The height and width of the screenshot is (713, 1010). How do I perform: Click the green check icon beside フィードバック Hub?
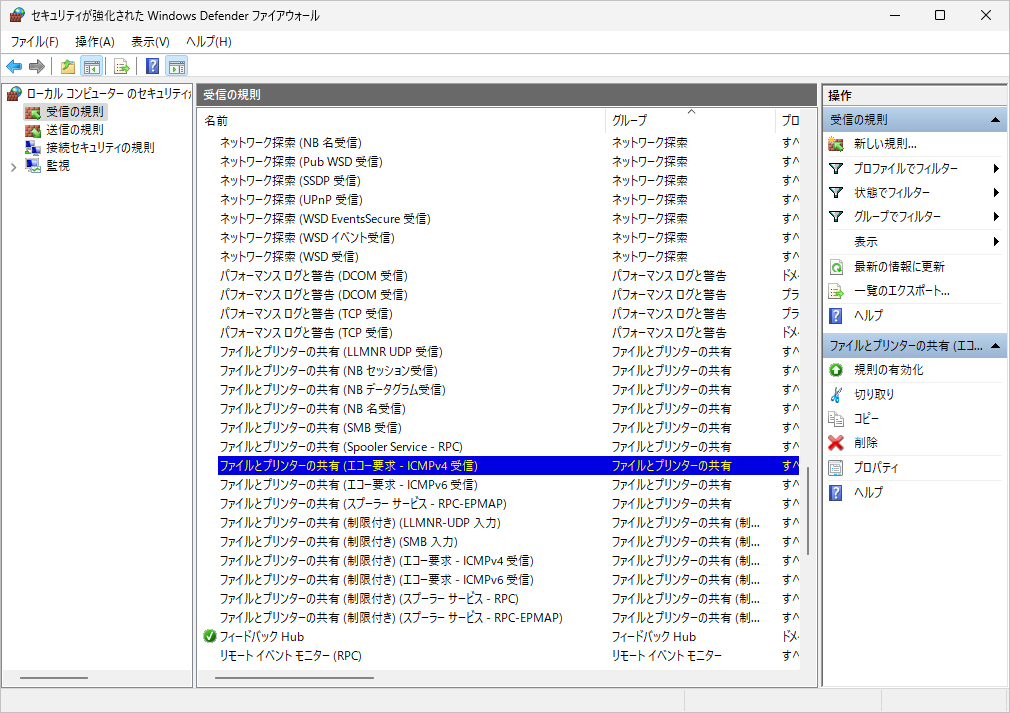[209, 636]
